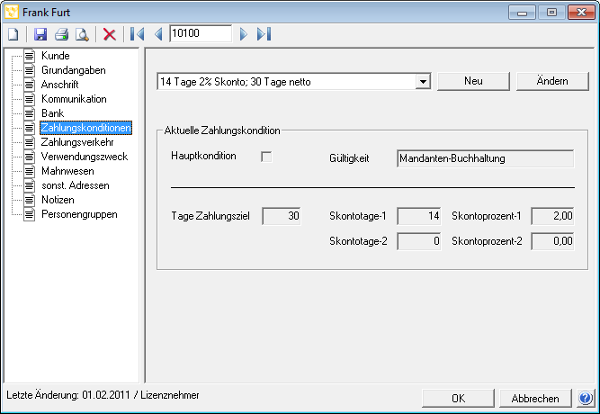Screen dimensions: 600x414
Task: Open the Personengruppen section
Action: [x=79, y=214]
